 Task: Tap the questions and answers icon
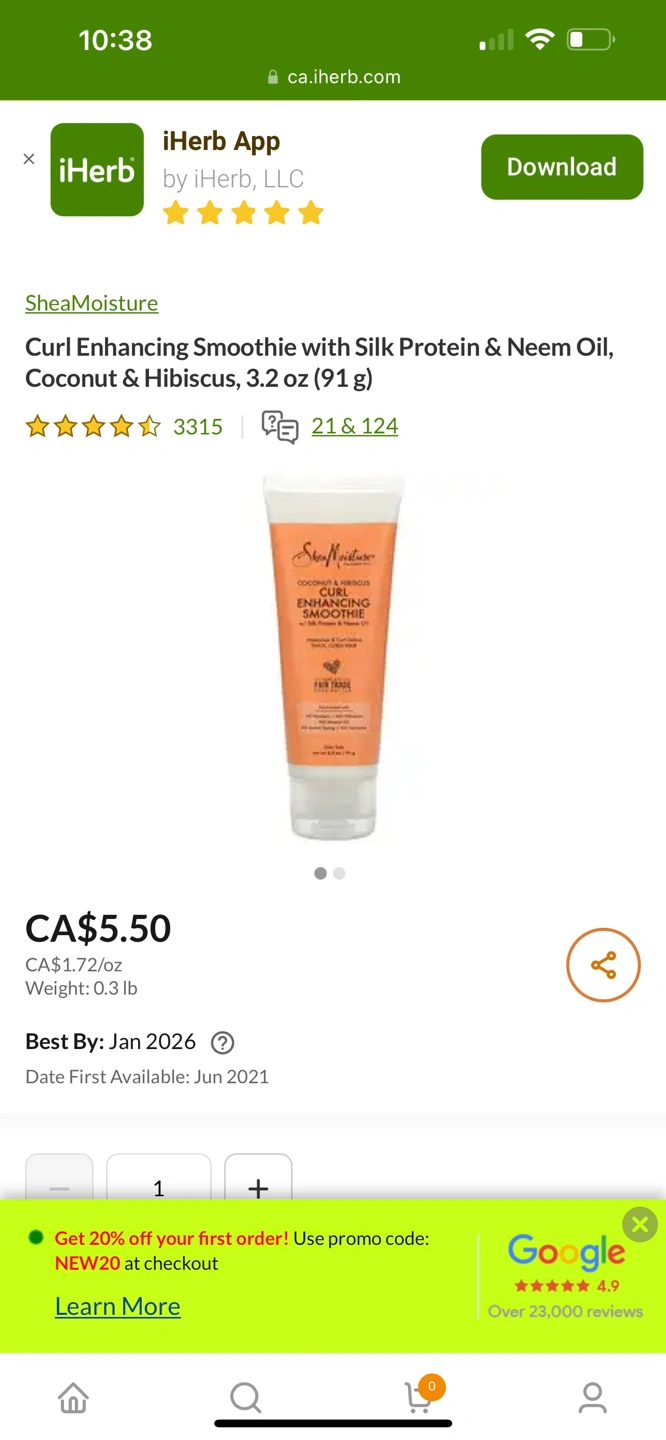[x=280, y=427]
